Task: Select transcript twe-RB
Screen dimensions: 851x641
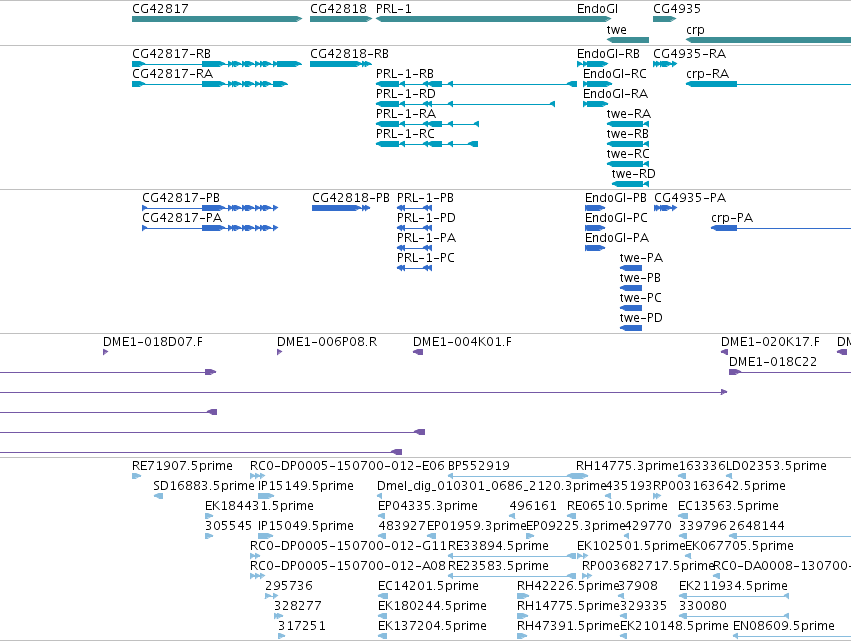Action: (628, 144)
